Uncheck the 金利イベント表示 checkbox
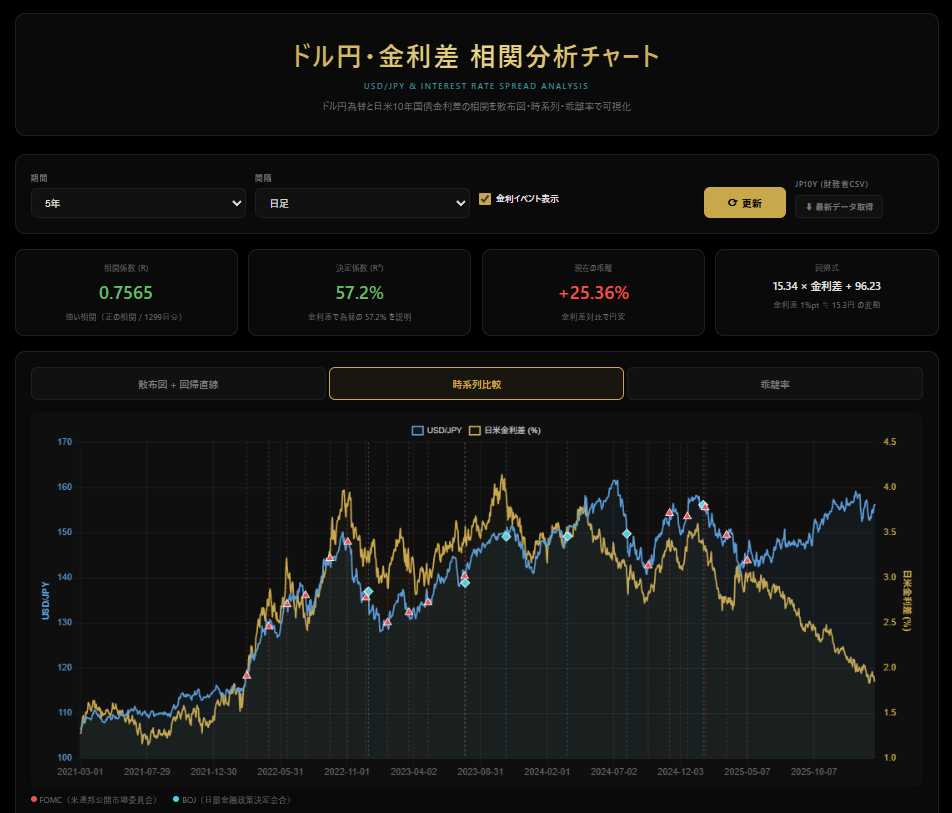952x813 pixels. (x=485, y=199)
